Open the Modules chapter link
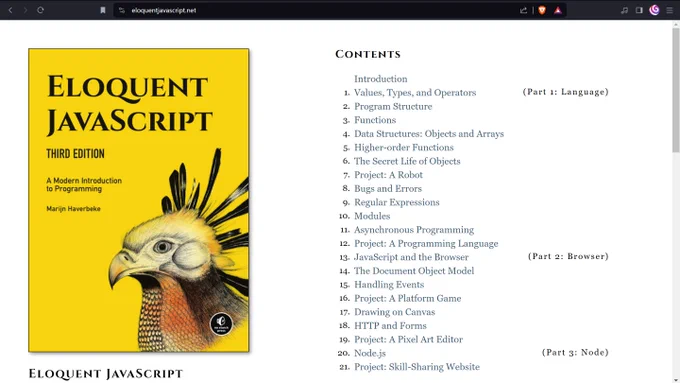This screenshot has height=383, width=680. [x=372, y=216]
